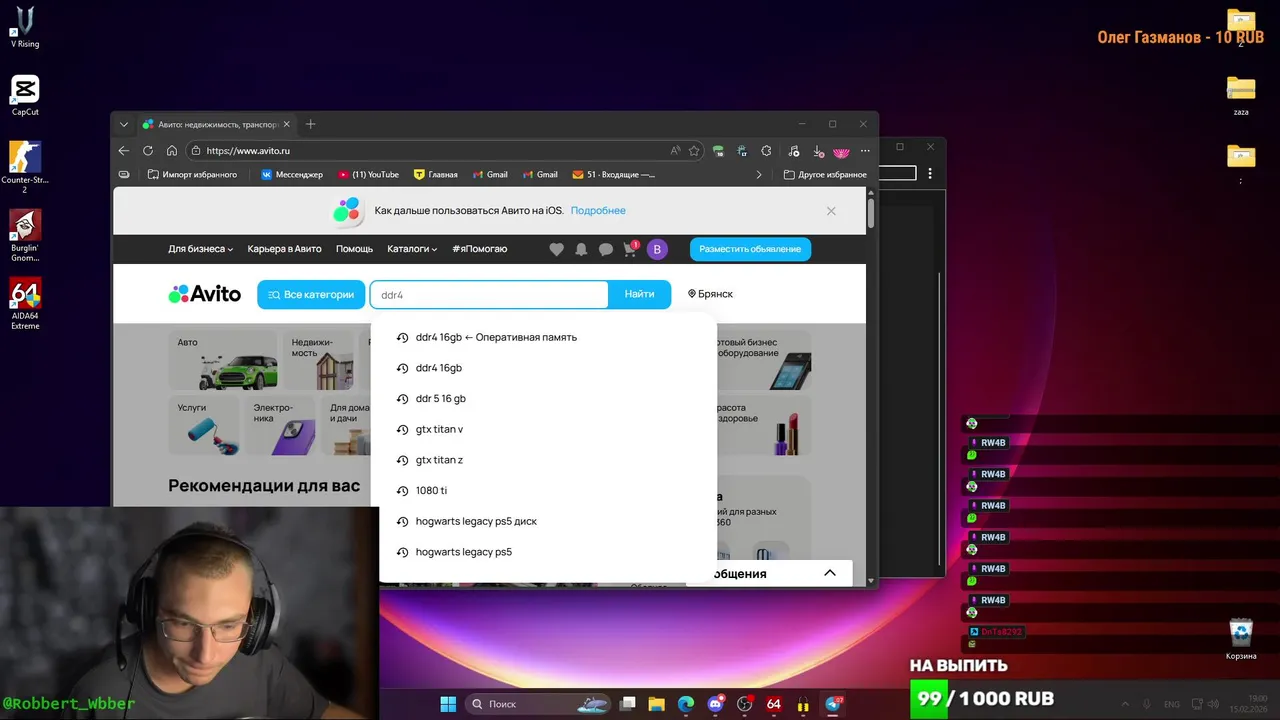Select the Avito browser tab
The image size is (1280, 720).
pos(216,124)
